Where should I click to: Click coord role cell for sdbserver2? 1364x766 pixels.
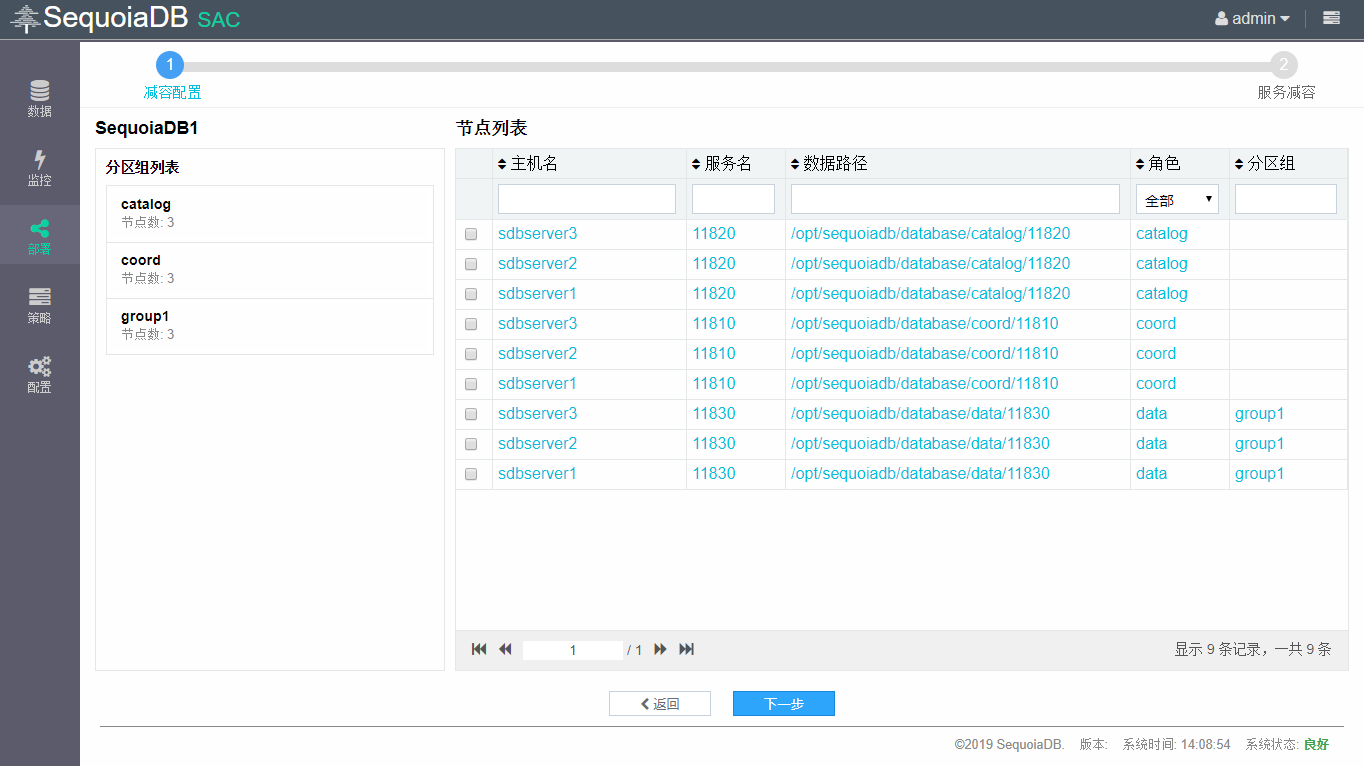[1156, 354]
